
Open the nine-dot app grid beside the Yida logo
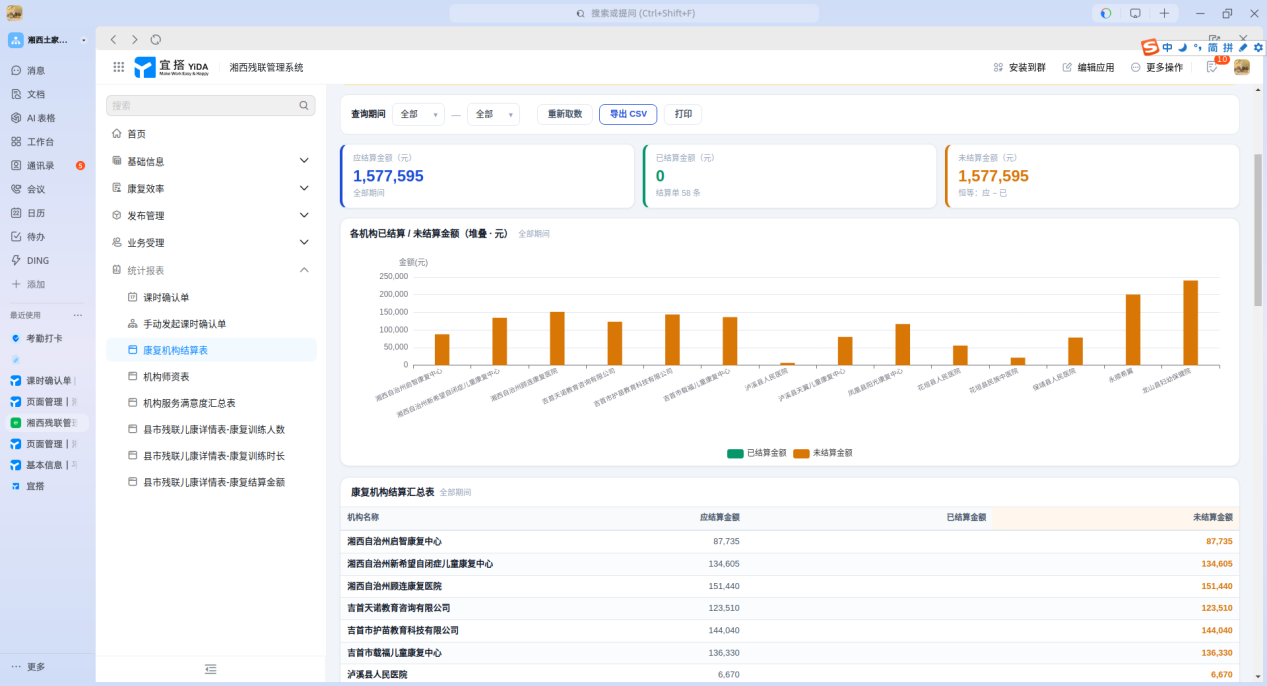119,67
